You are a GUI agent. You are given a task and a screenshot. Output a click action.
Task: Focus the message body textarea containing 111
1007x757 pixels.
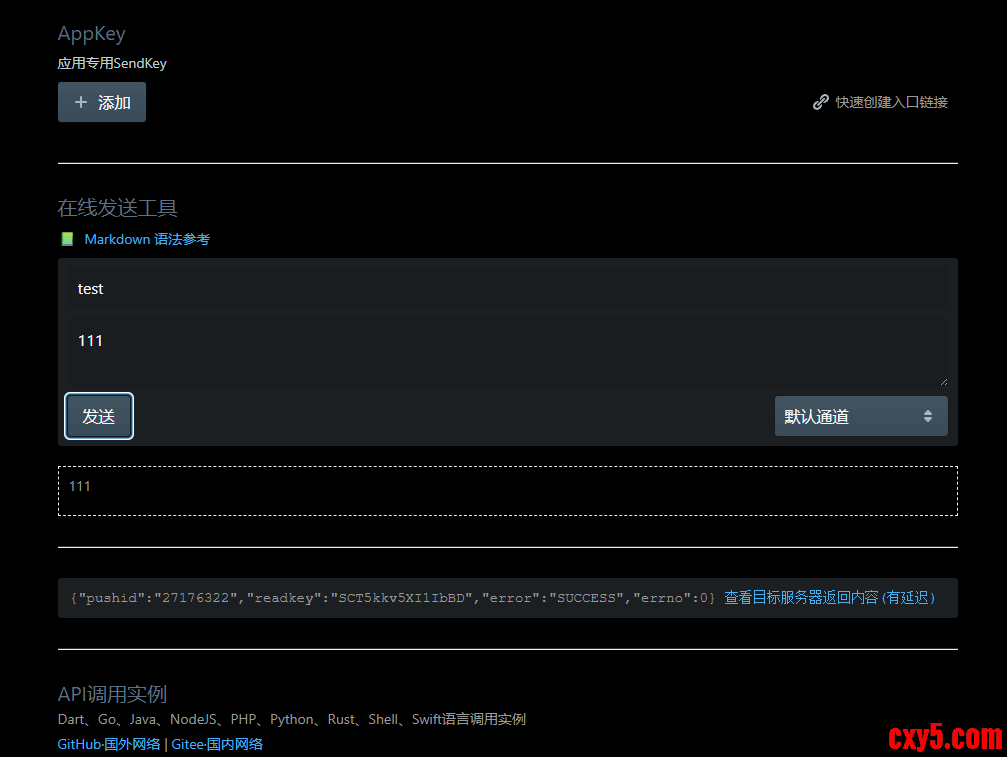pyautogui.click(x=507, y=352)
